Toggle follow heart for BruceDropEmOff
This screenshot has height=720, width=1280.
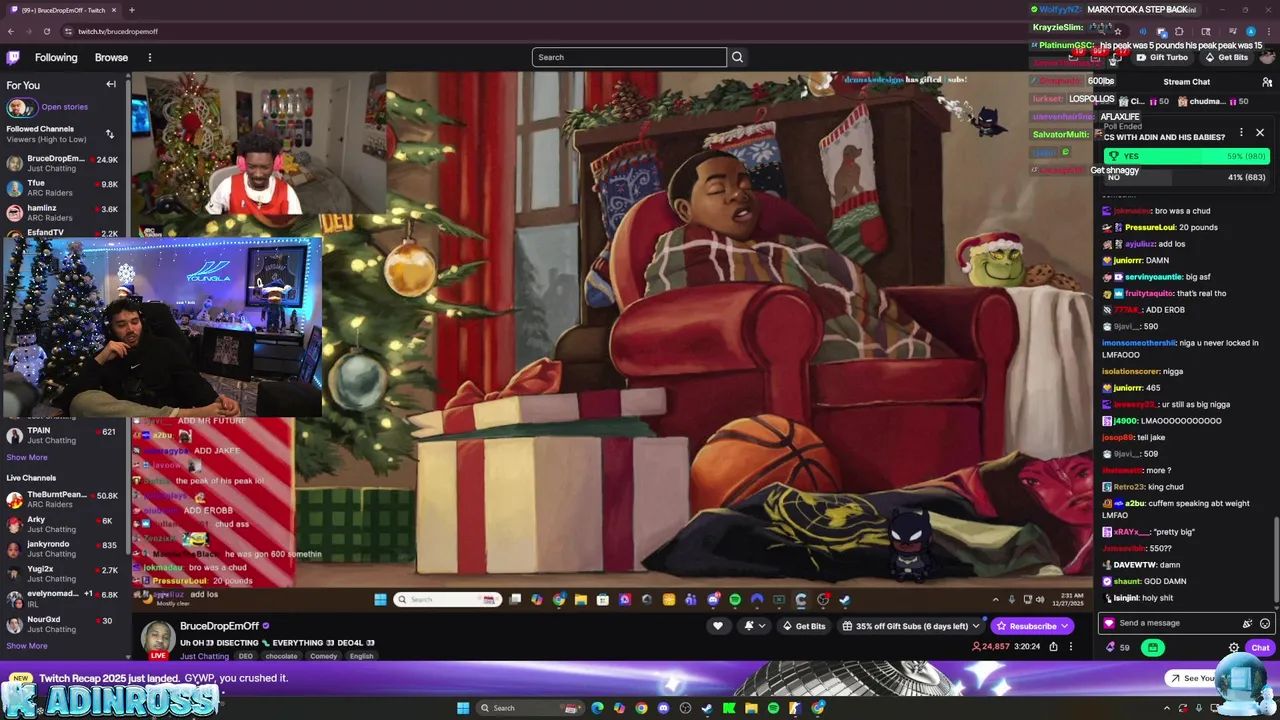click(x=717, y=626)
